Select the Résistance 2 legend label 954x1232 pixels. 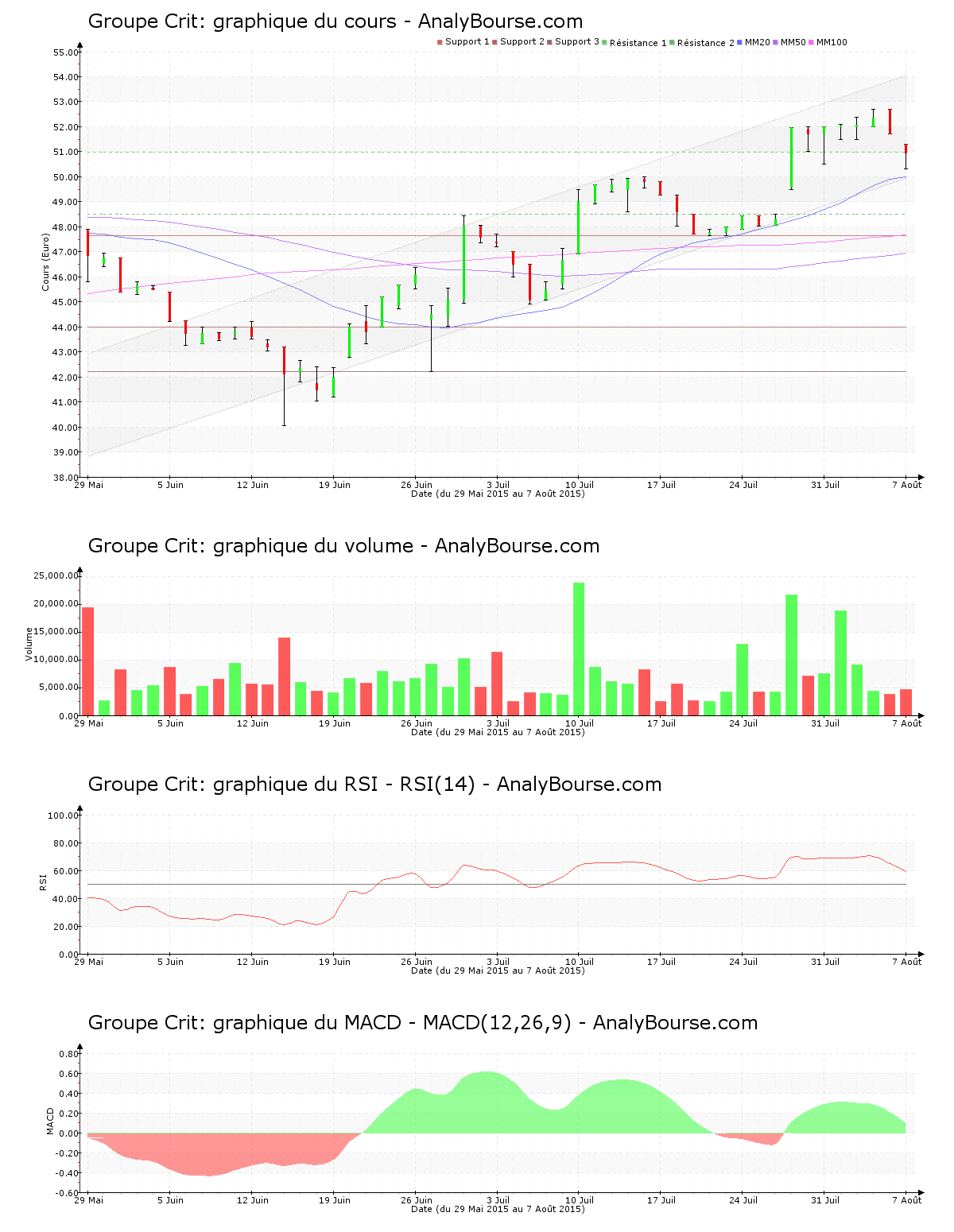(x=706, y=43)
